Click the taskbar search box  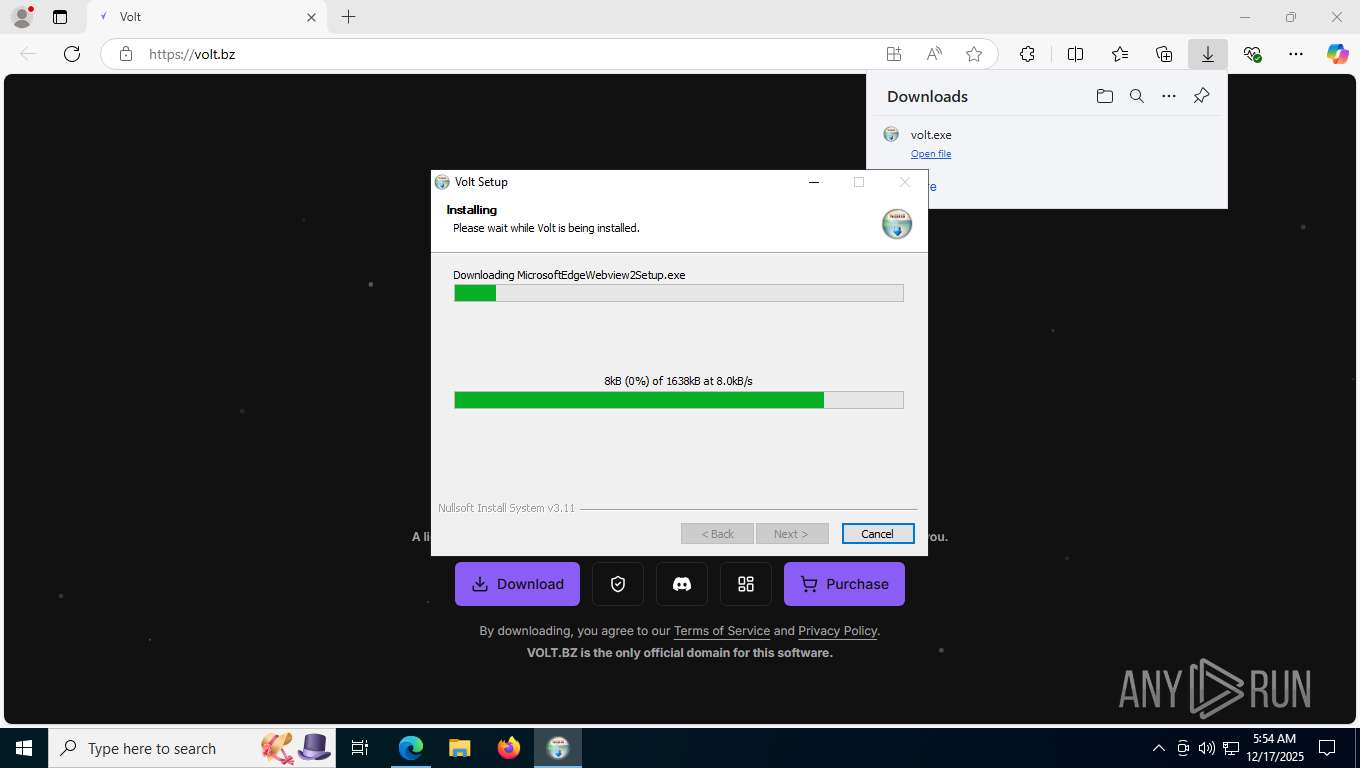(192, 748)
